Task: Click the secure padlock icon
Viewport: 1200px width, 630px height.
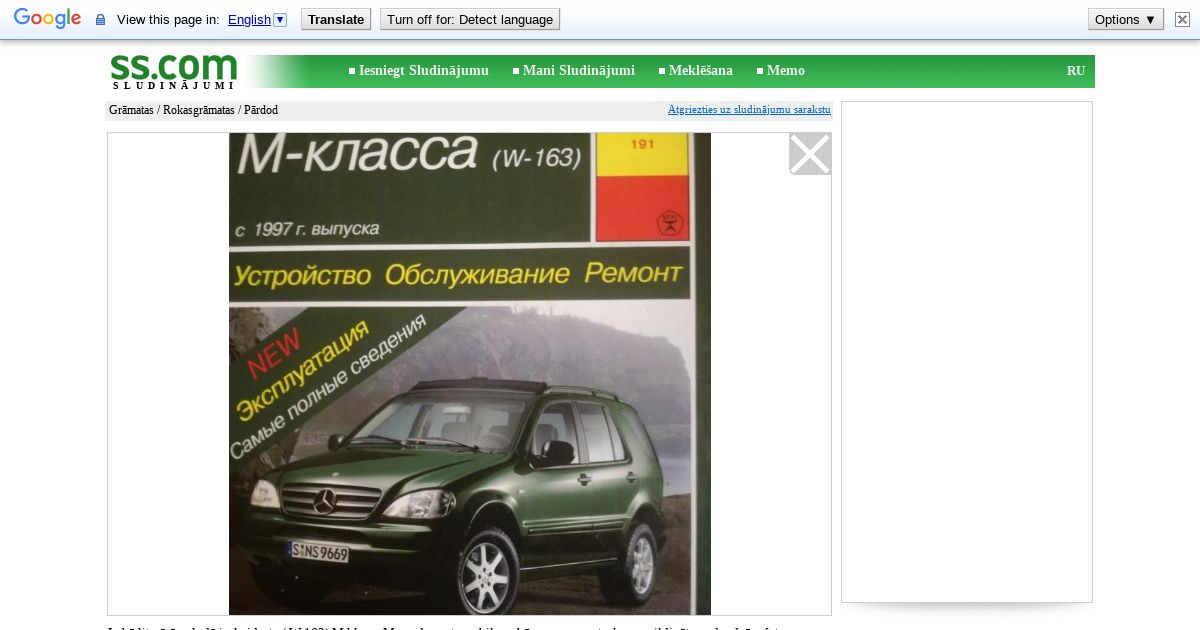Action: tap(100, 20)
